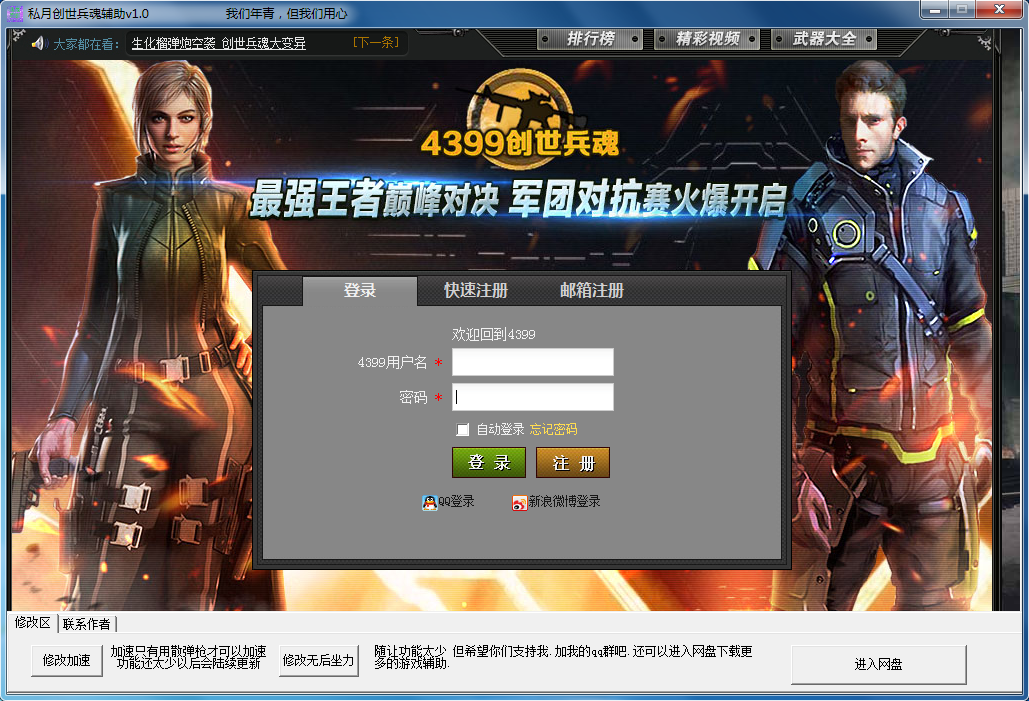Click the 修改无后坐力 button
The width and height of the screenshot is (1029, 701).
point(318,660)
